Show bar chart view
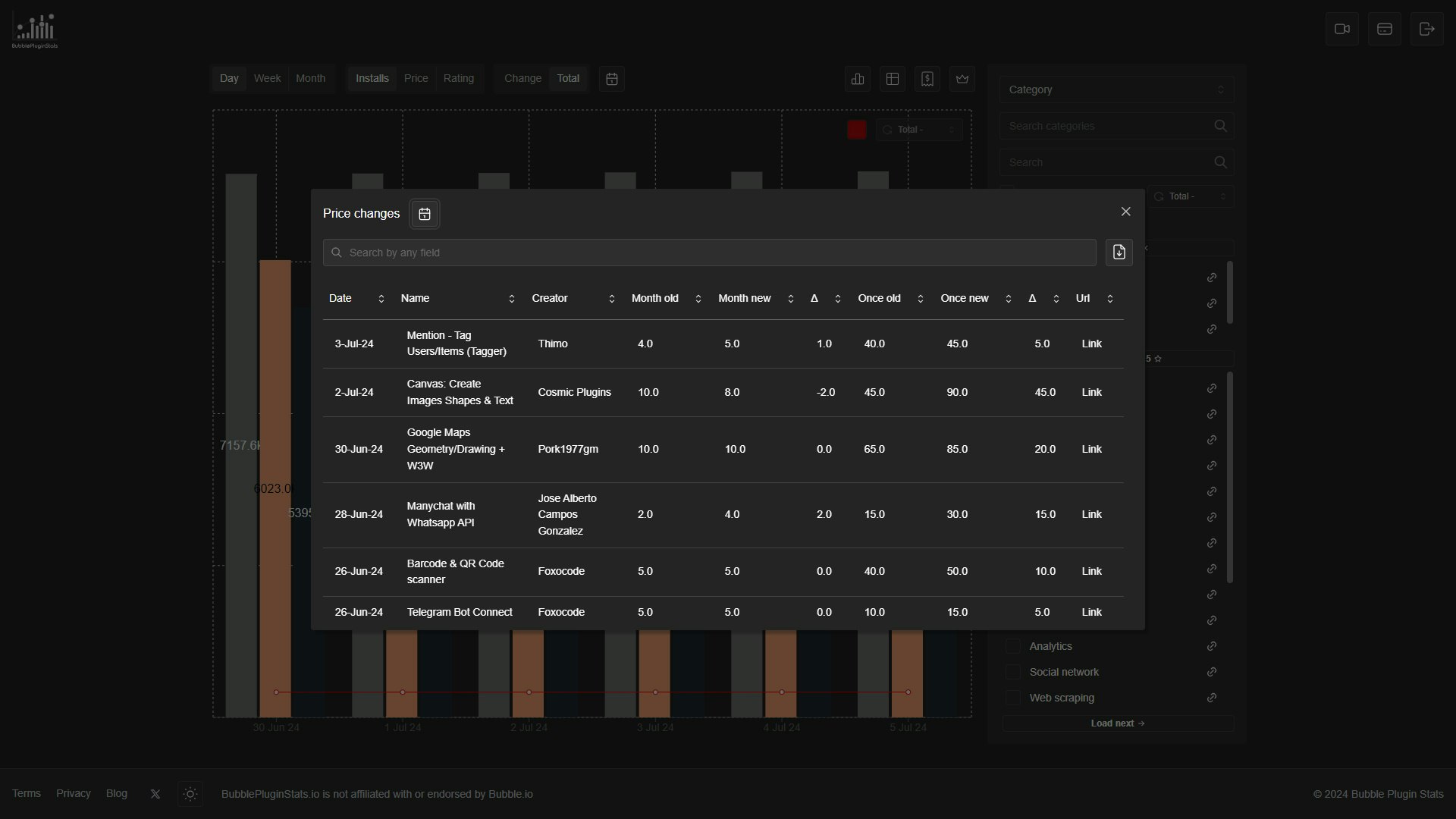The width and height of the screenshot is (1456, 819). tap(858, 79)
